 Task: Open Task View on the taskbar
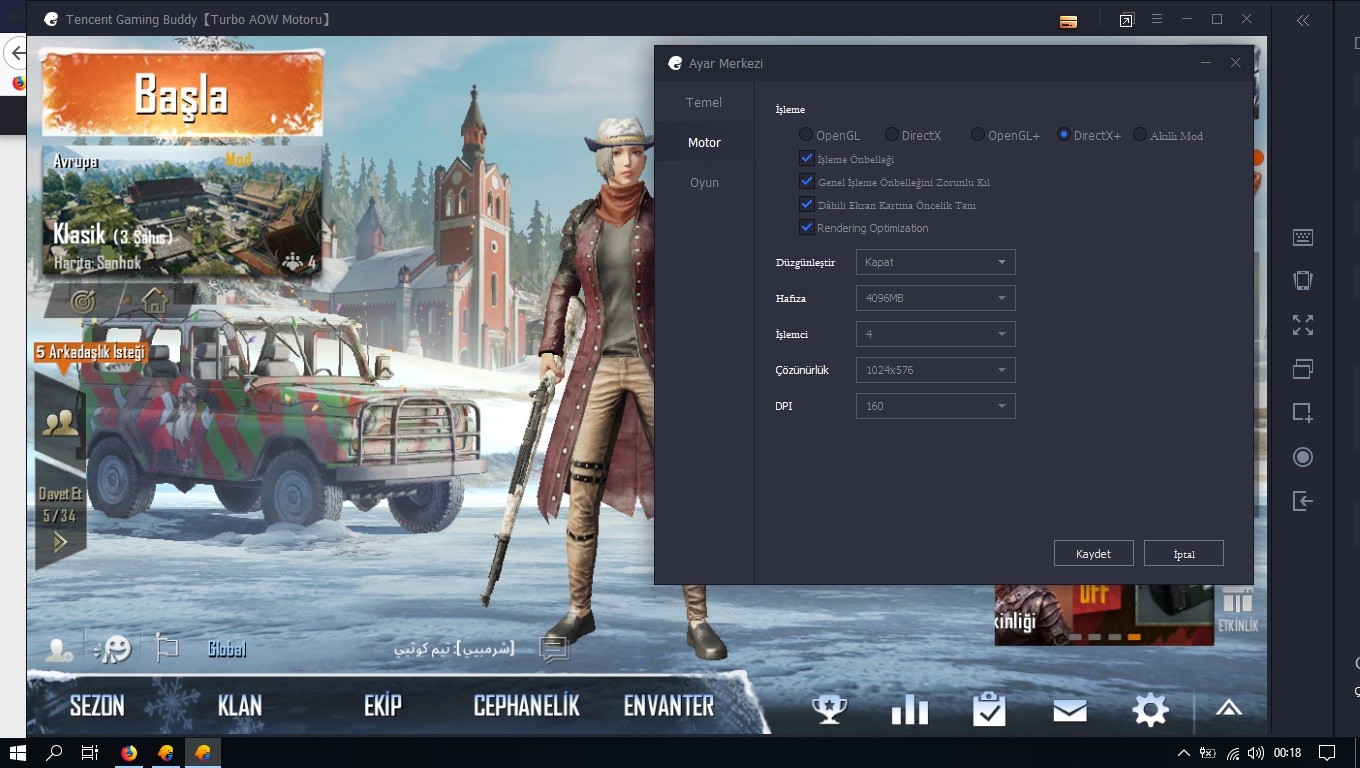pyautogui.click(x=90, y=753)
